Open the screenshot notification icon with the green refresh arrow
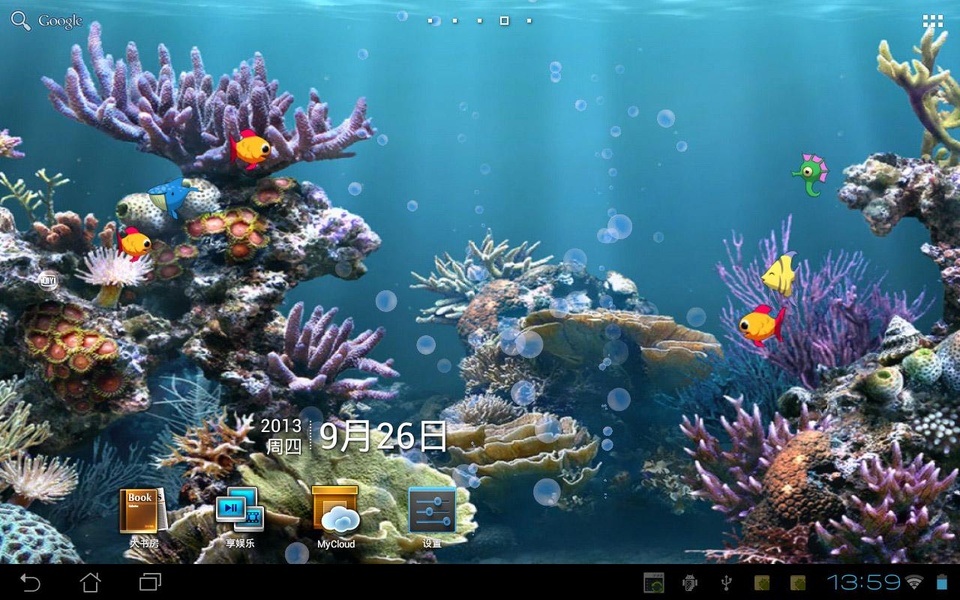This screenshot has height=600, width=960. coord(654,583)
